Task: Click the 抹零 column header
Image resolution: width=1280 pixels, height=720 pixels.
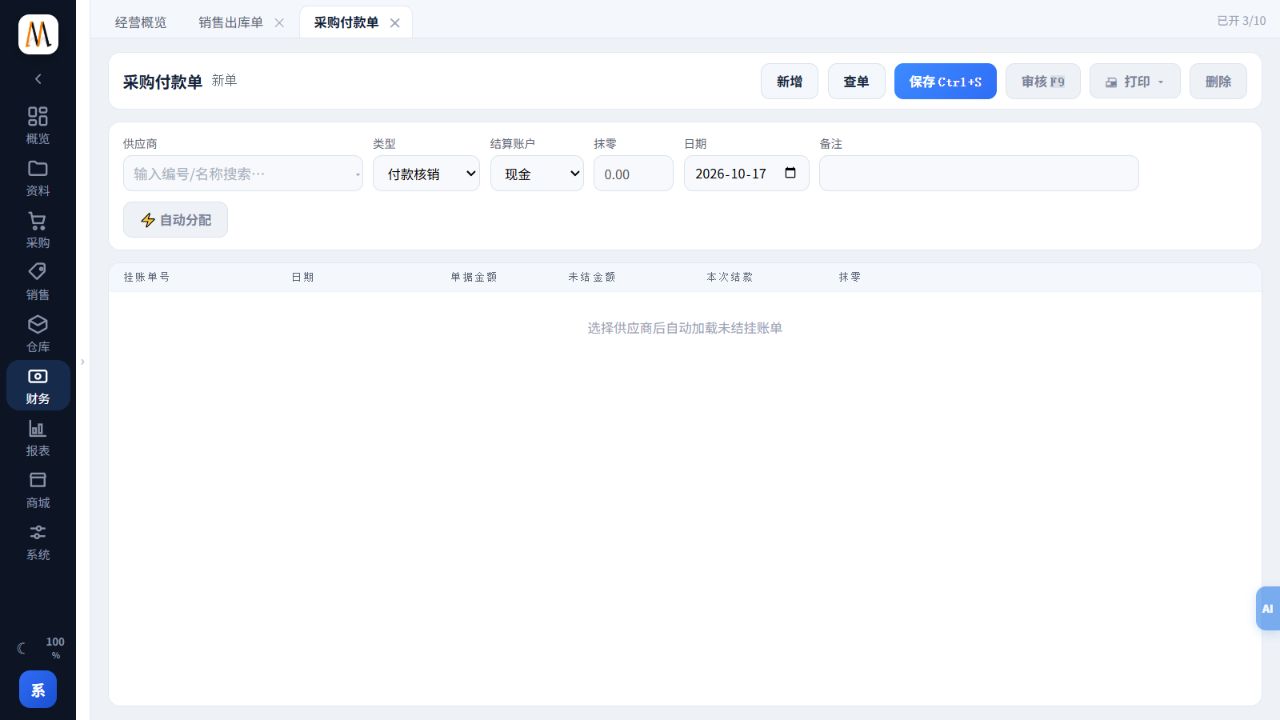Action: pyautogui.click(x=850, y=277)
